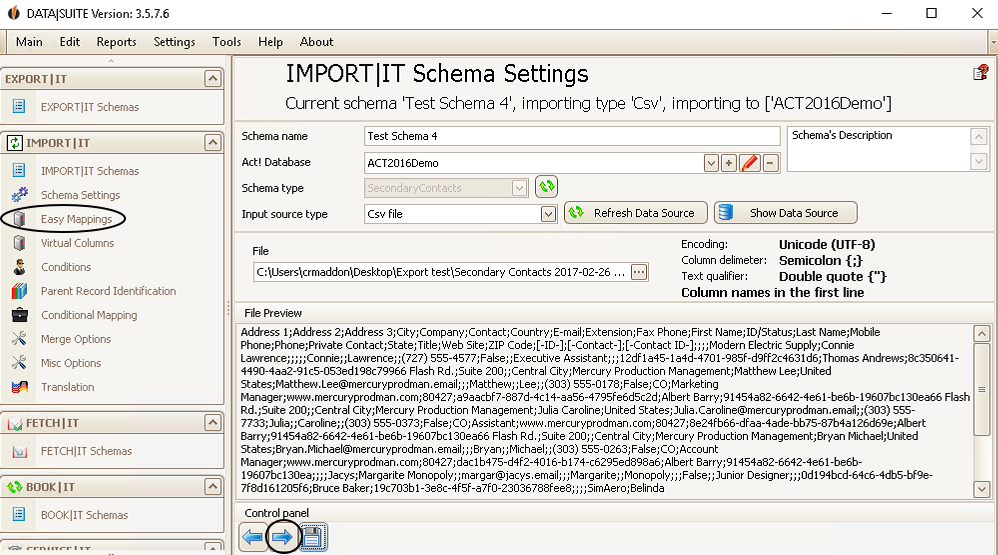Viewport: 998px width, 555px height.
Task: Remove Act! database with minus button
Action: pos(770,163)
